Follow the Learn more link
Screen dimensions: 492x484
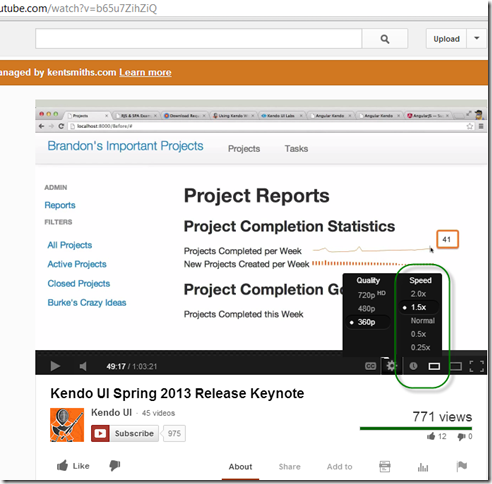[145, 72]
